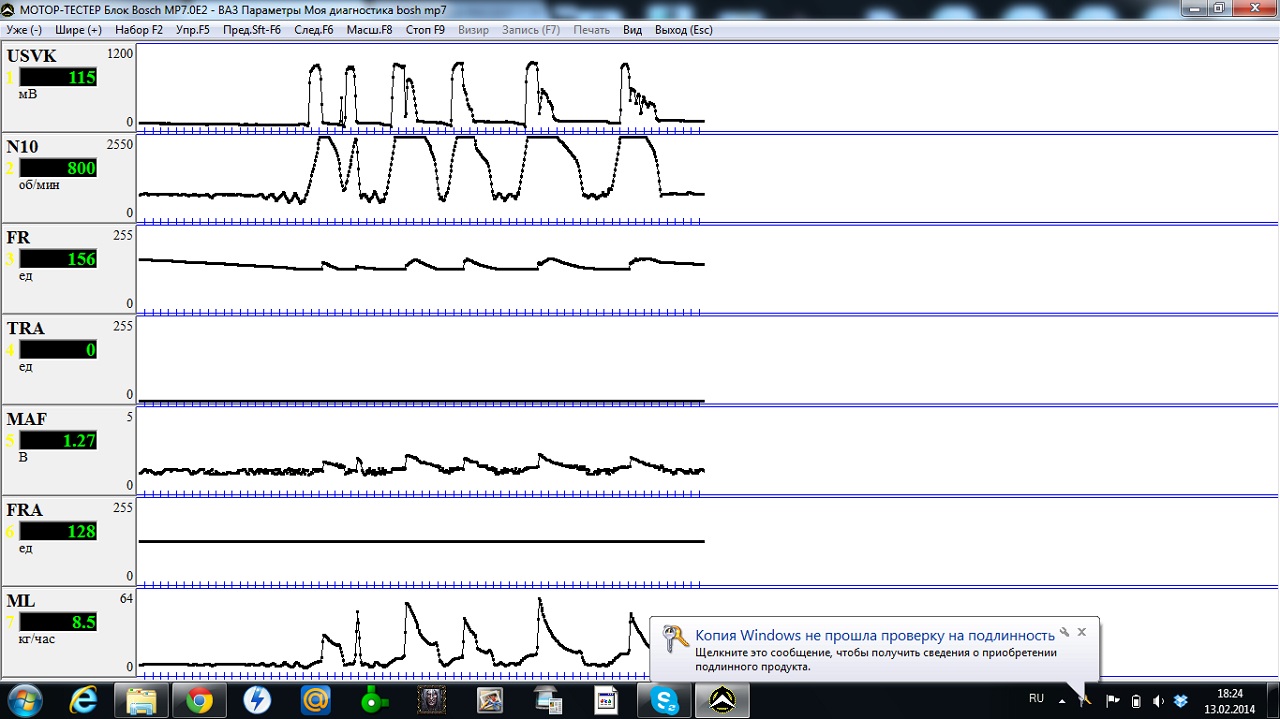Image resolution: width=1280 pixels, height=719 pixels.
Task: Open the RU language switcher
Action: pos(1036,699)
